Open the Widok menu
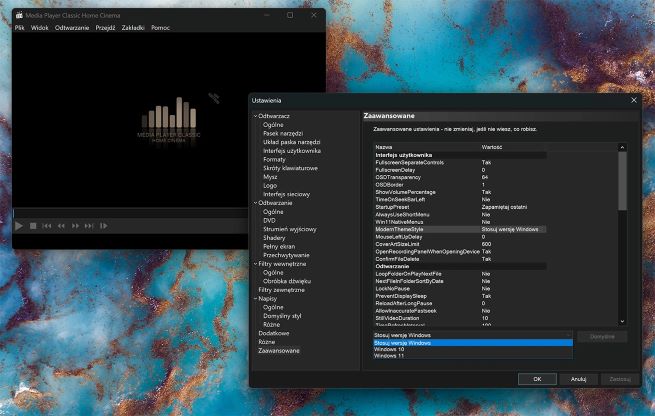655x416 pixels. point(40,28)
